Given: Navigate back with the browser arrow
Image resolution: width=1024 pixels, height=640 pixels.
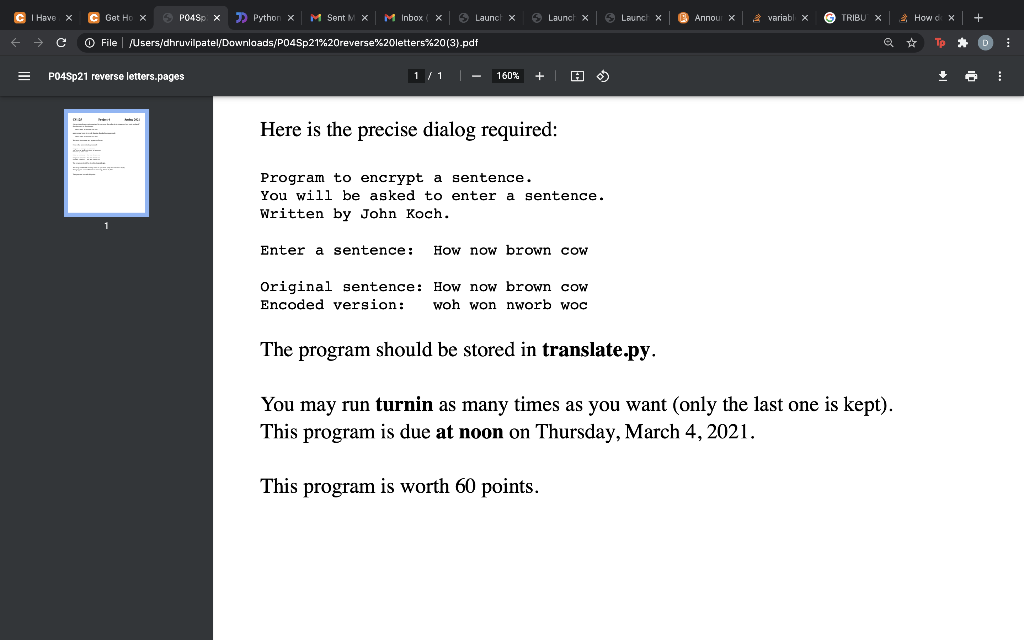Looking at the screenshot, I should point(14,43).
